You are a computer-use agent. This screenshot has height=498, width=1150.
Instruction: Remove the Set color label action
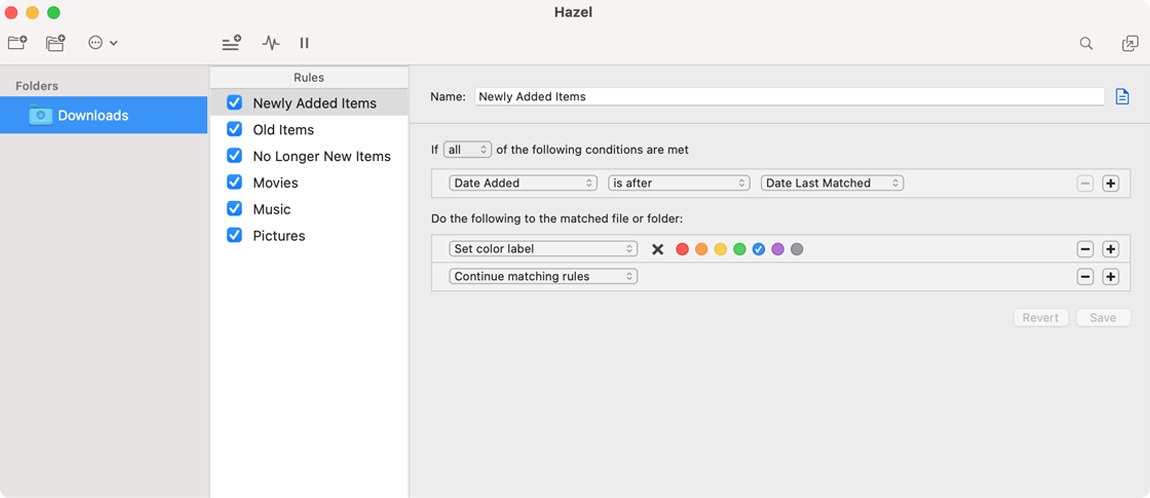1085,249
